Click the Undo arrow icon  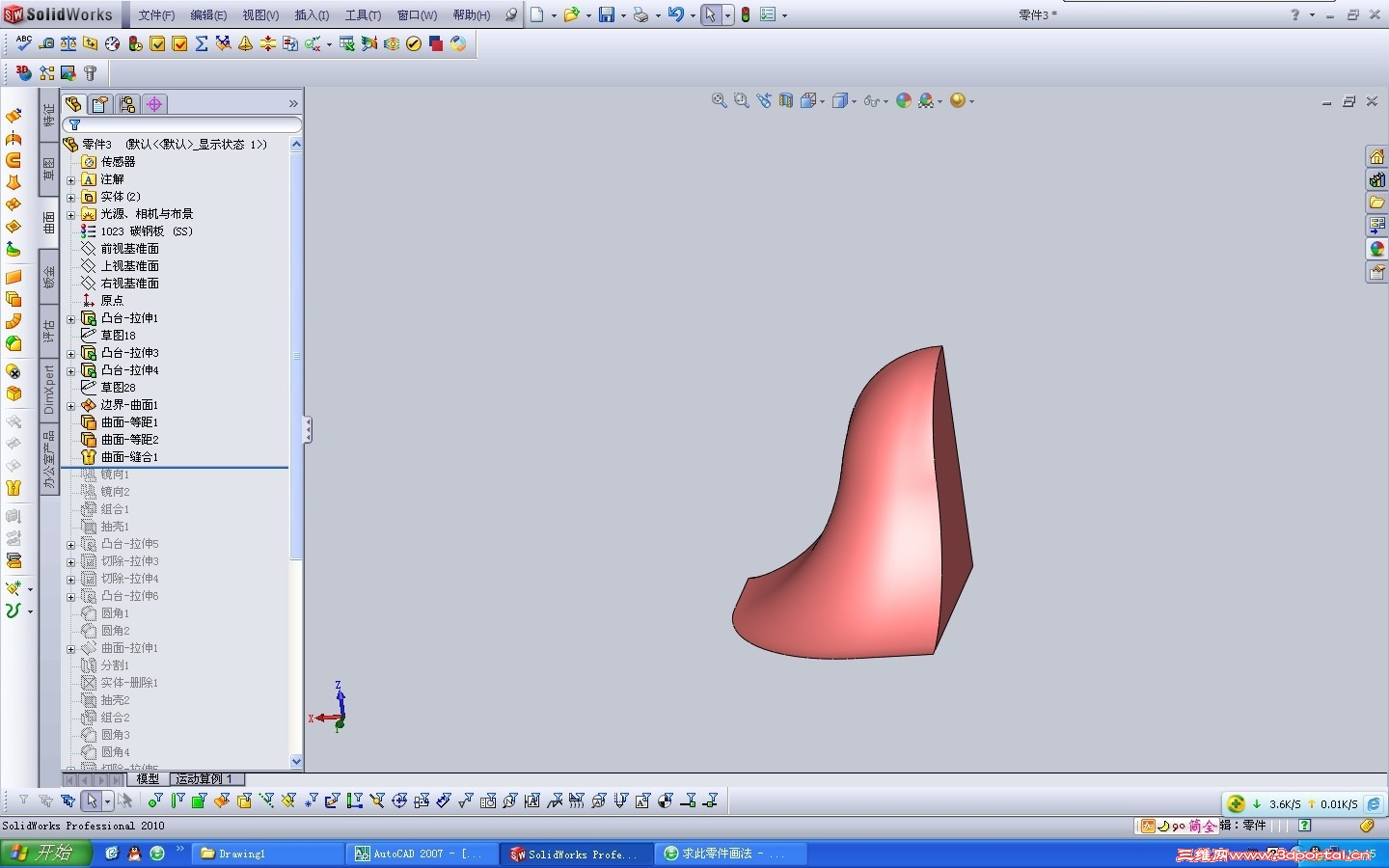pos(676,14)
